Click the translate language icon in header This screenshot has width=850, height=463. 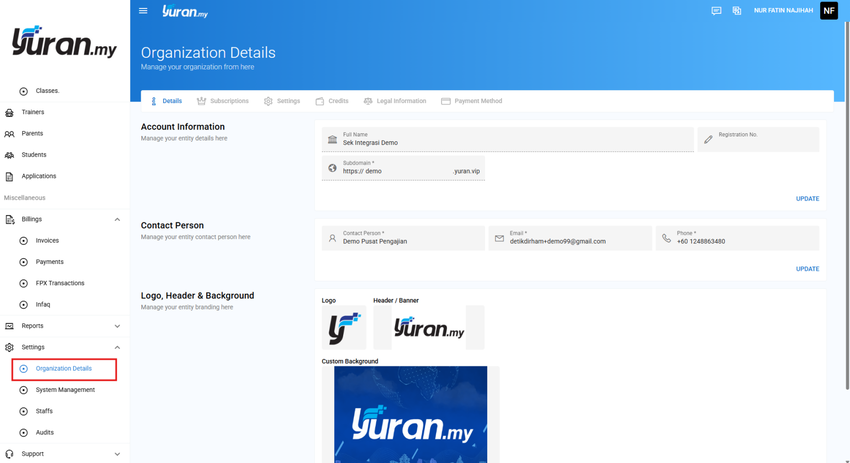click(x=737, y=11)
